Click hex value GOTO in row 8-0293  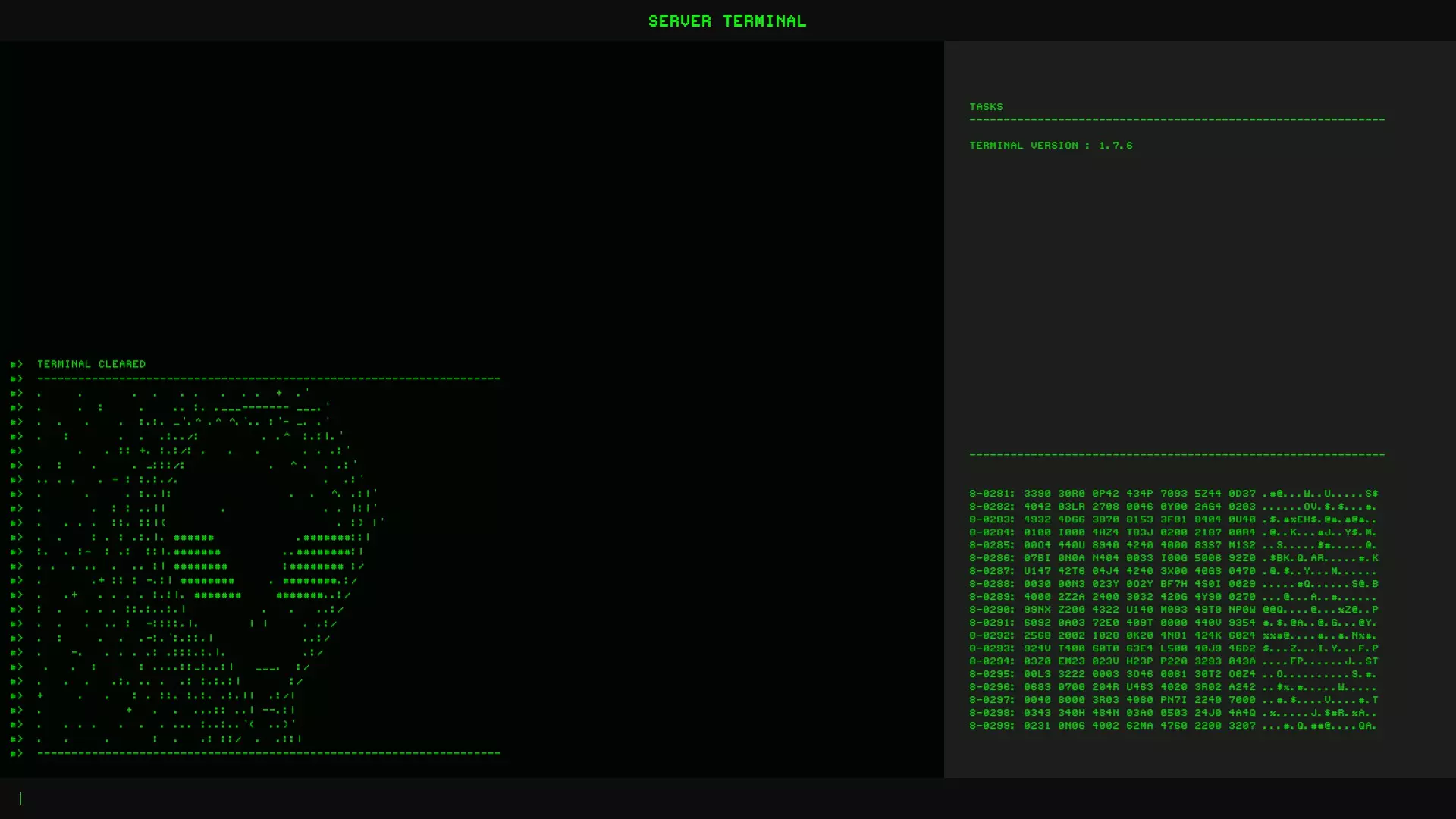[1105, 648]
